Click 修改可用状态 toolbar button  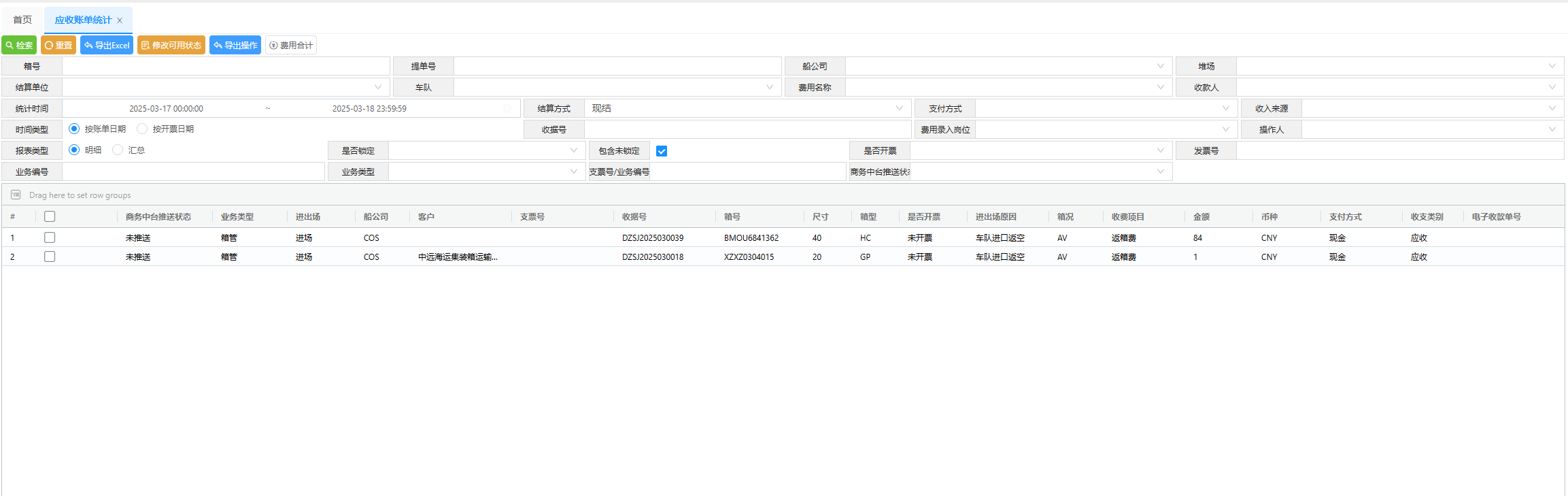pos(171,46)
